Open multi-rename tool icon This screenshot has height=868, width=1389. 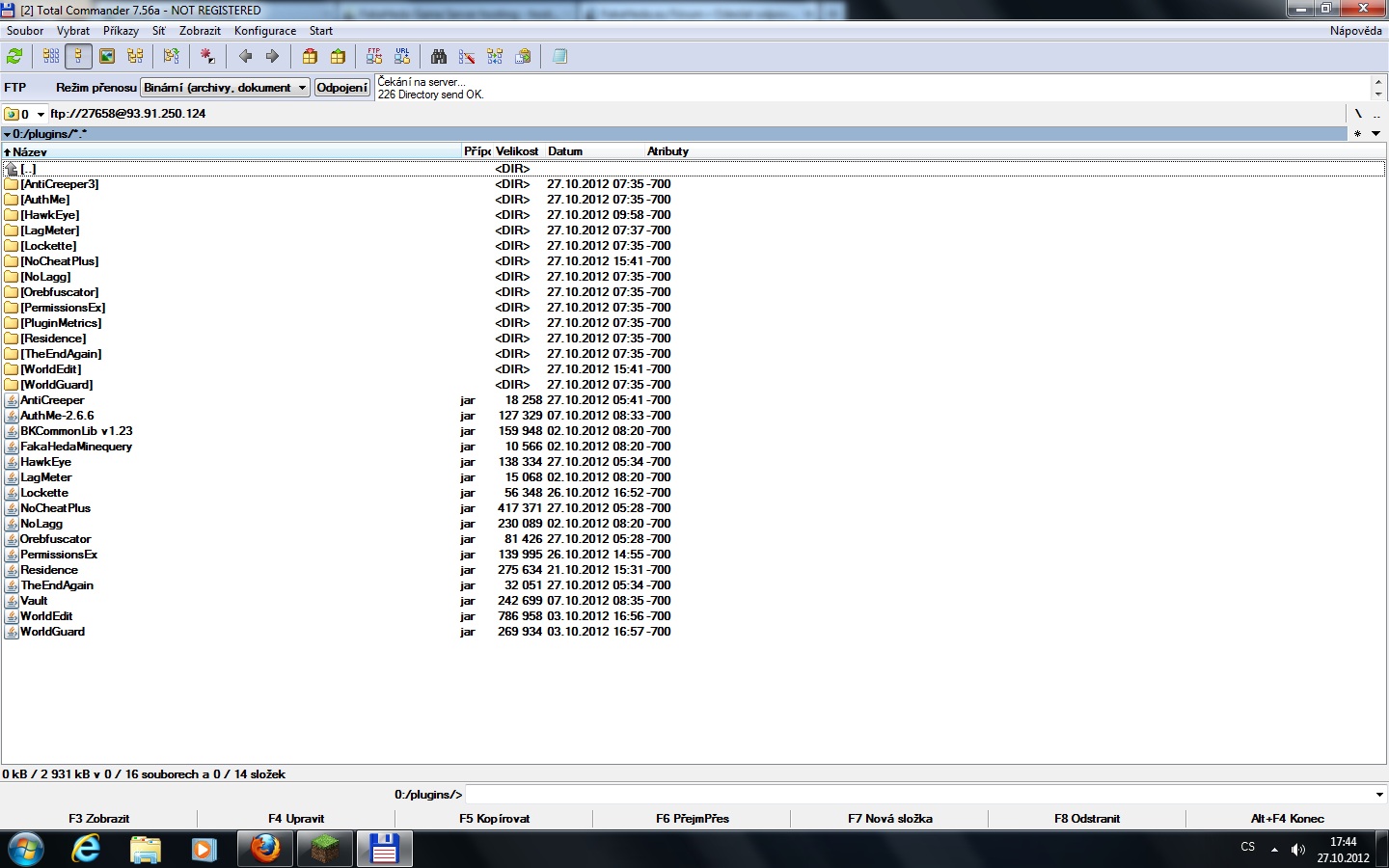click(467, 57)
